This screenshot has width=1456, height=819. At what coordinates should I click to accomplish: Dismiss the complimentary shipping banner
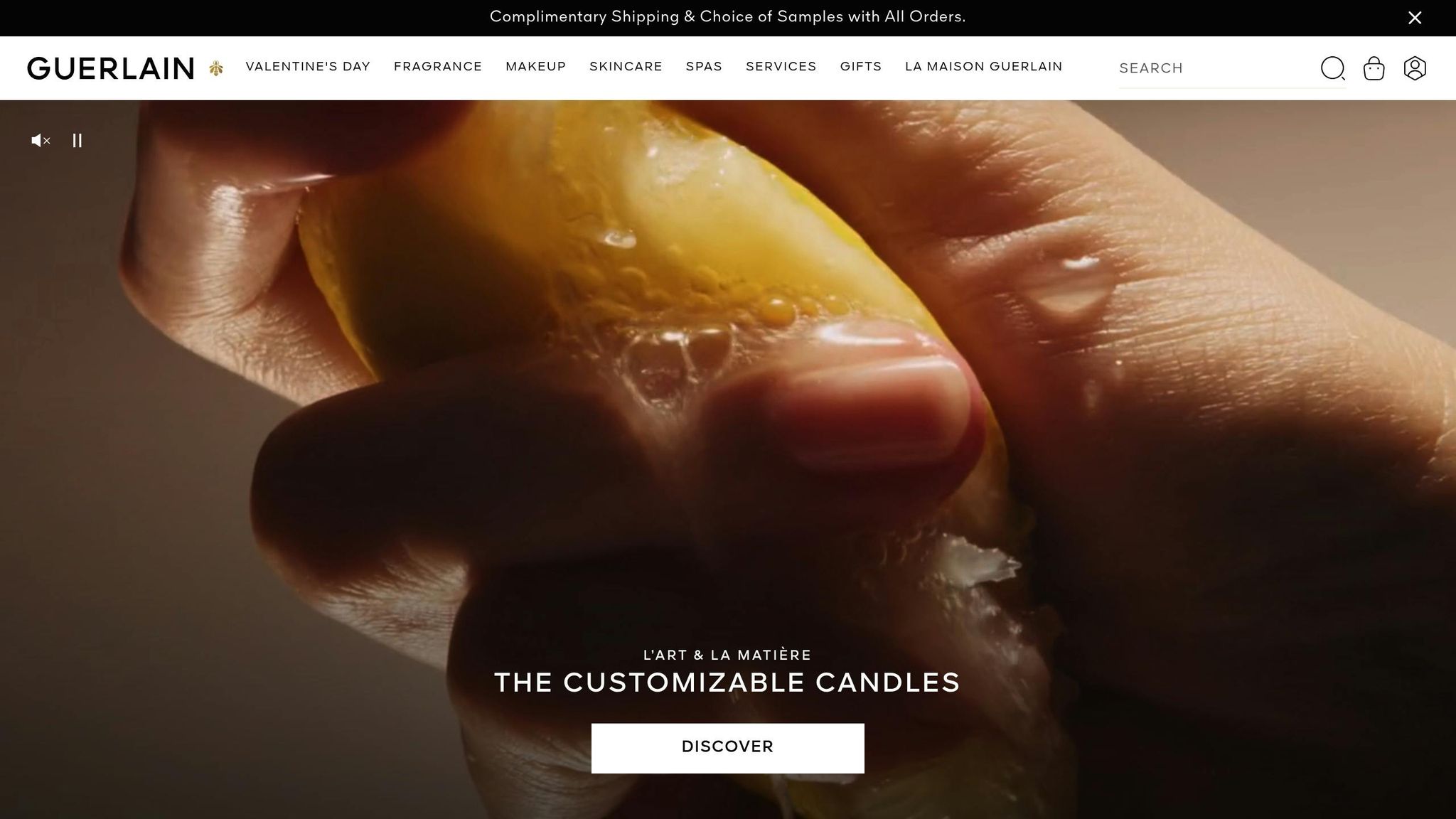[1415, 18]
